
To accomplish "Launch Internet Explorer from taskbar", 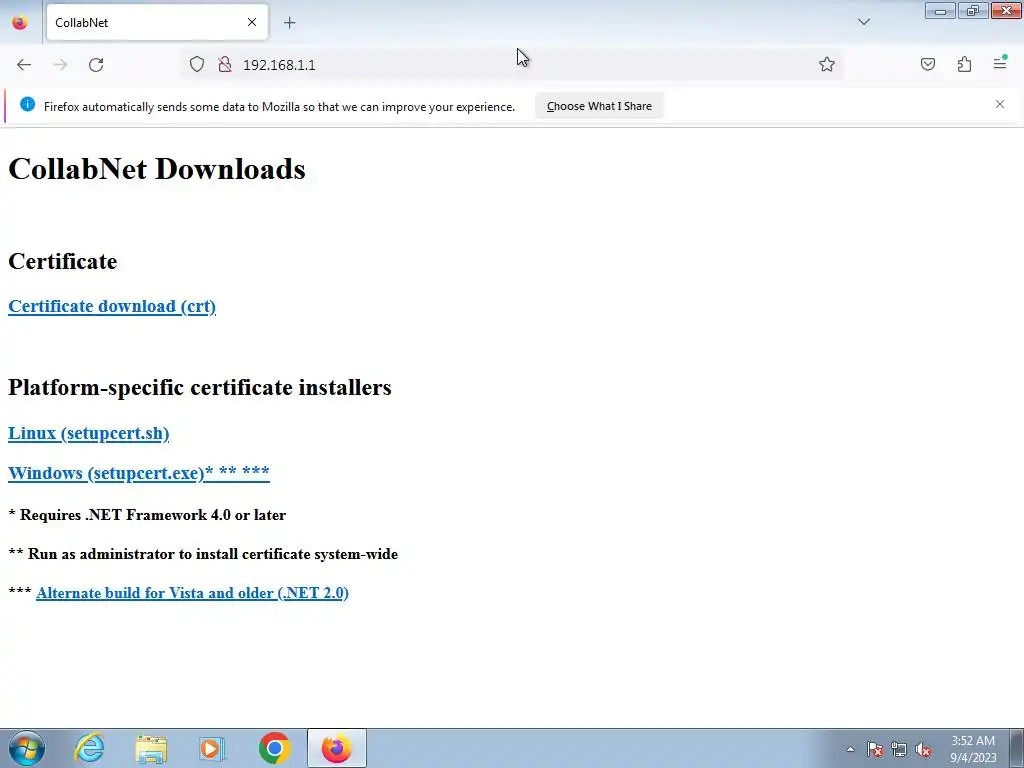I will [89, 748].
